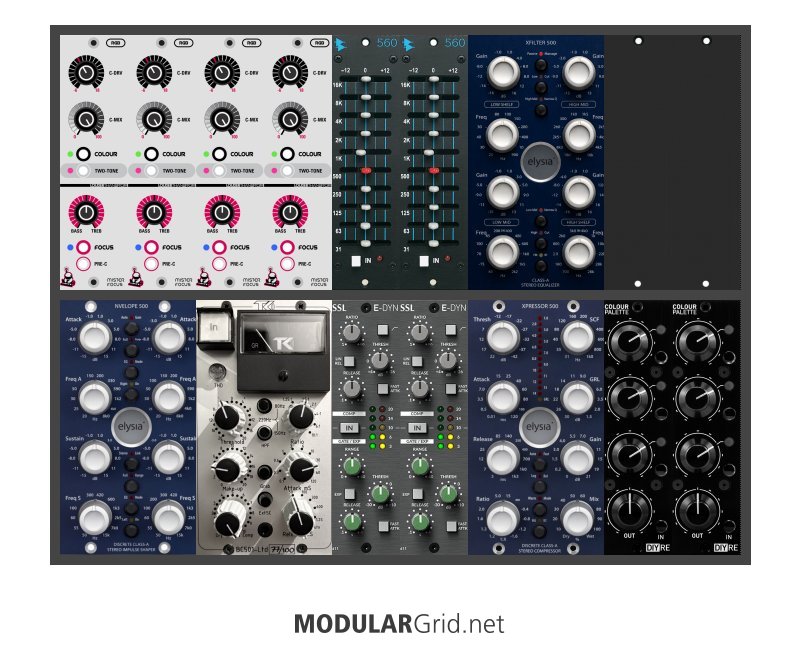The width and height of the screenshot is (800, 645).
Task: Click the Low Shelf Freq knob on XFILTER 500
Action: pos(503,135)
